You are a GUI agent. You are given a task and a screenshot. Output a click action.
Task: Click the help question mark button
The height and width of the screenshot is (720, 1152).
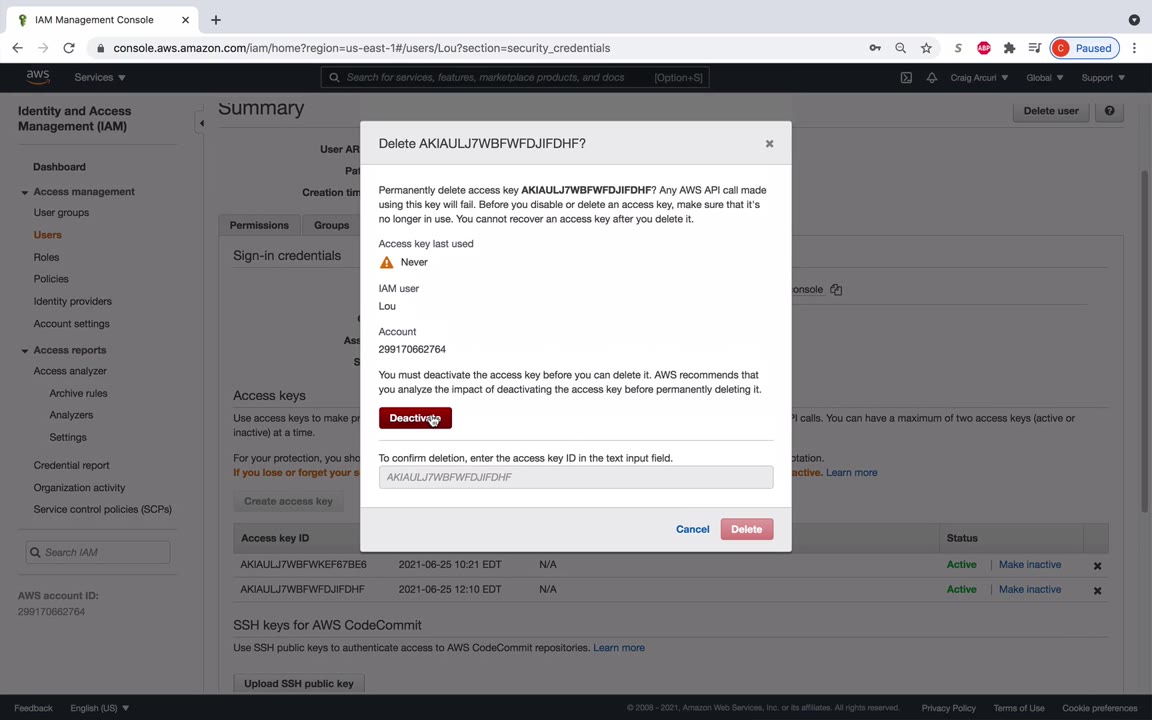click(x=1109, y=111)
